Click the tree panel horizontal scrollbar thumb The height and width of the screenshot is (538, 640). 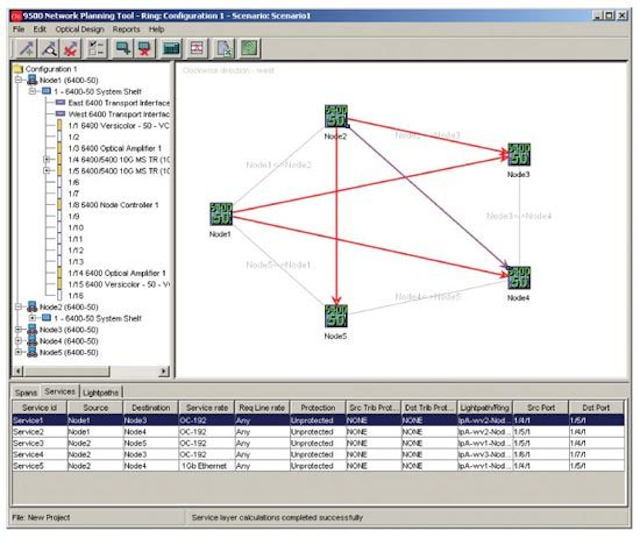click(x=67, y=371)
